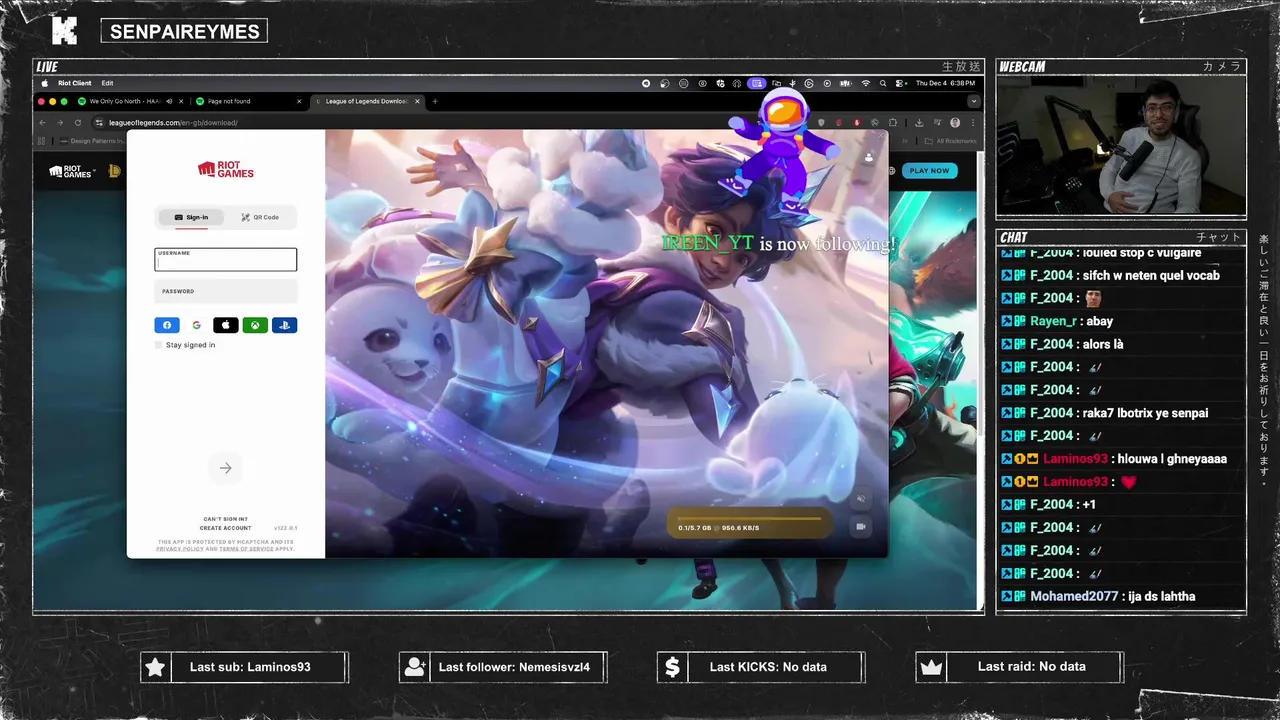1280x720 pixels.
Task: Click the headphones icon in the menu bar
Action: (737, 83)
